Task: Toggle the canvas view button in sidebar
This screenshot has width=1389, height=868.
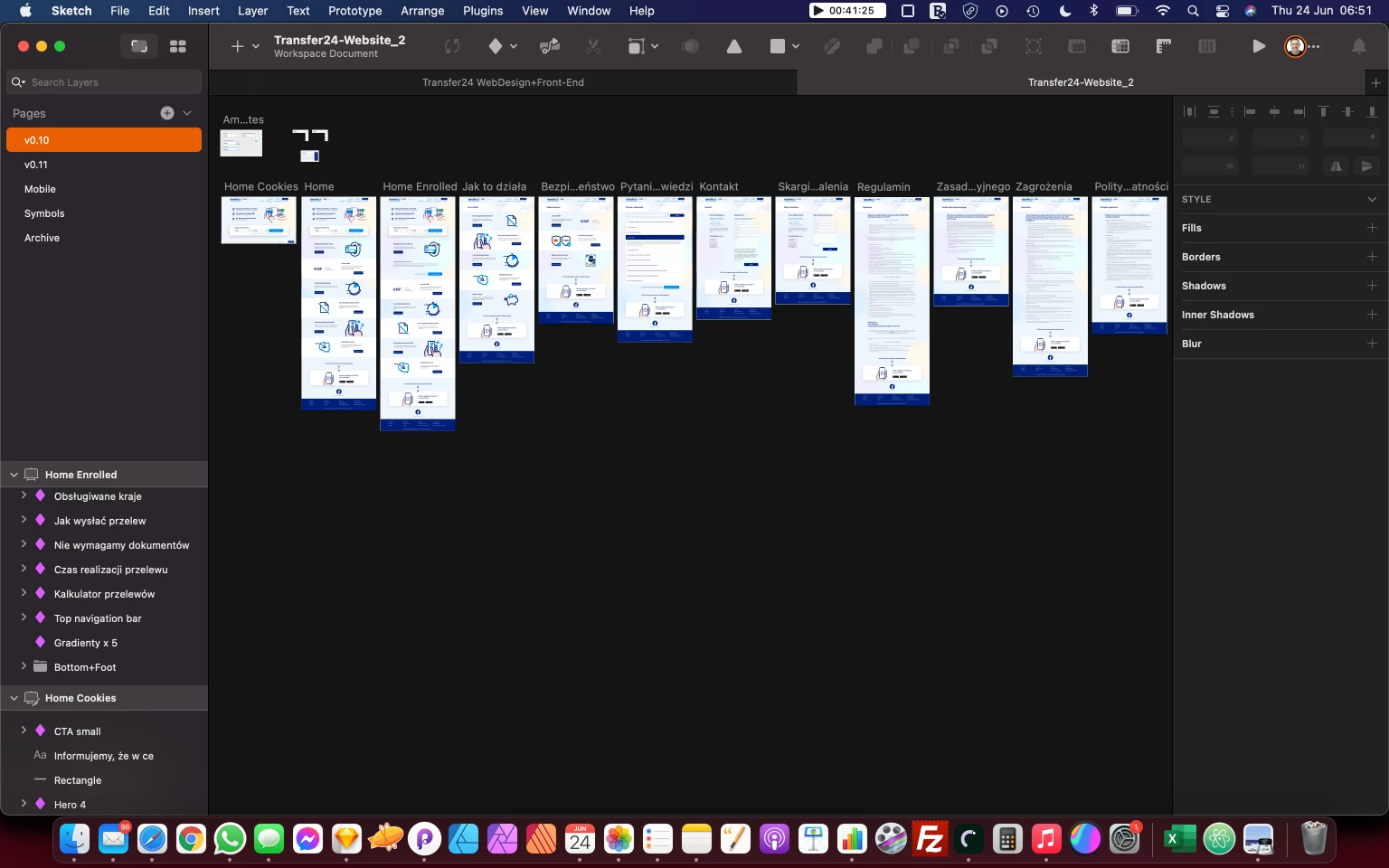Action: (x=139, y=46)
